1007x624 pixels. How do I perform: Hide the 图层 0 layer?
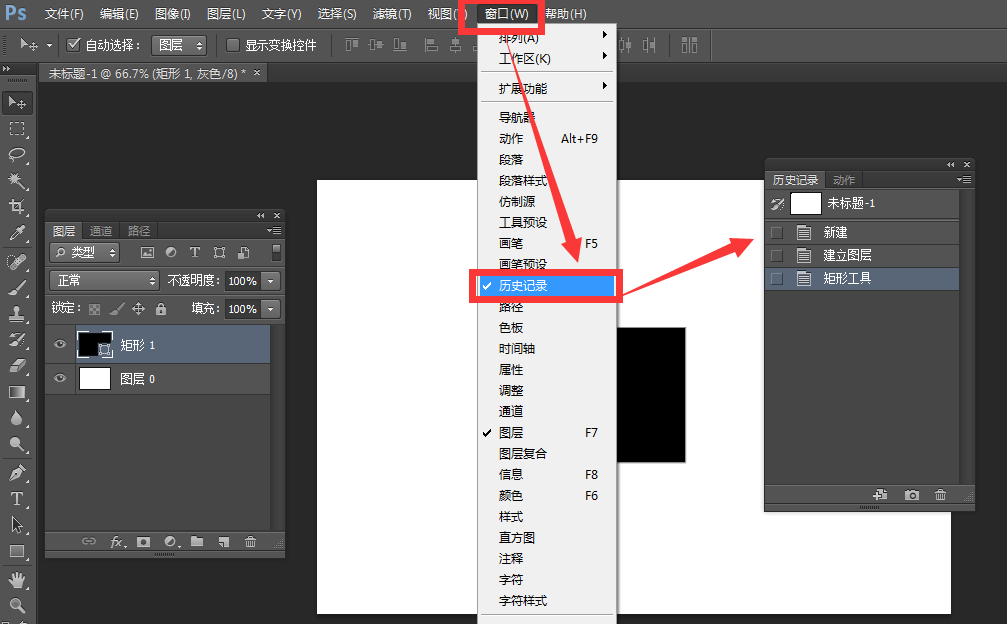60,378
